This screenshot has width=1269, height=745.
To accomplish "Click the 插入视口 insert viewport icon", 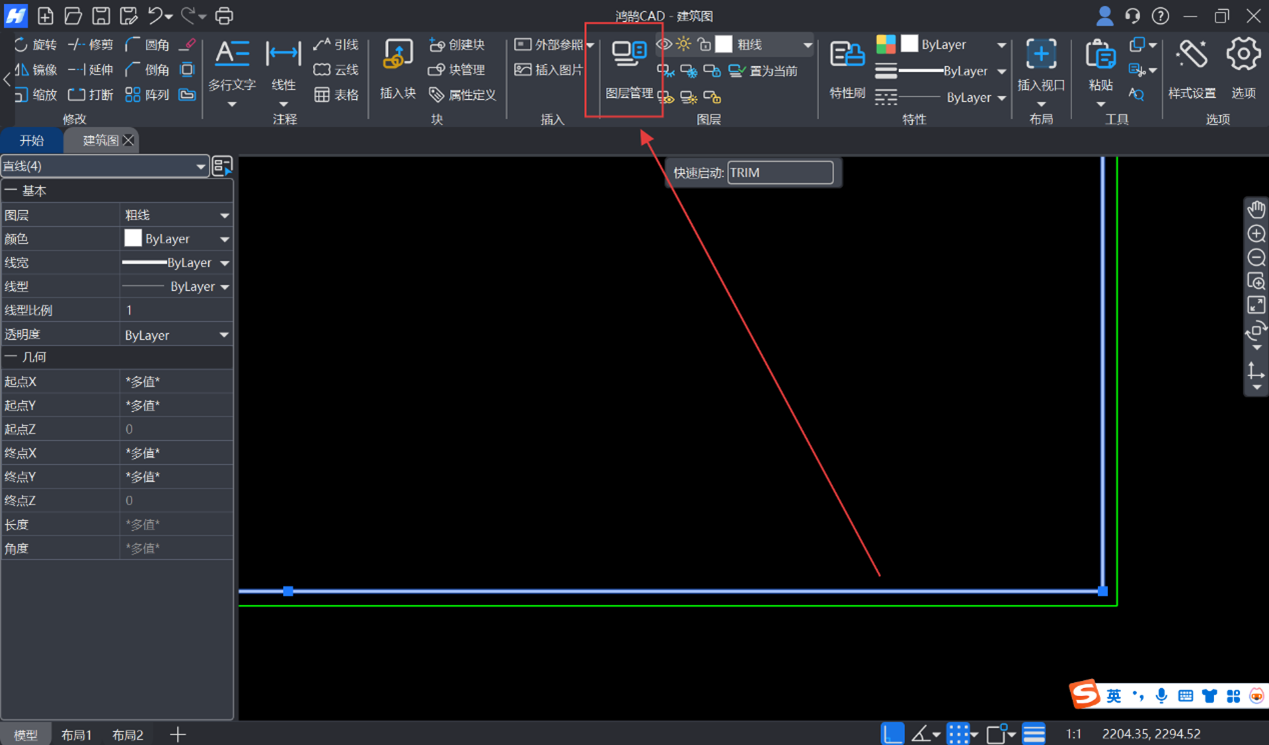I will [1040, 66].
